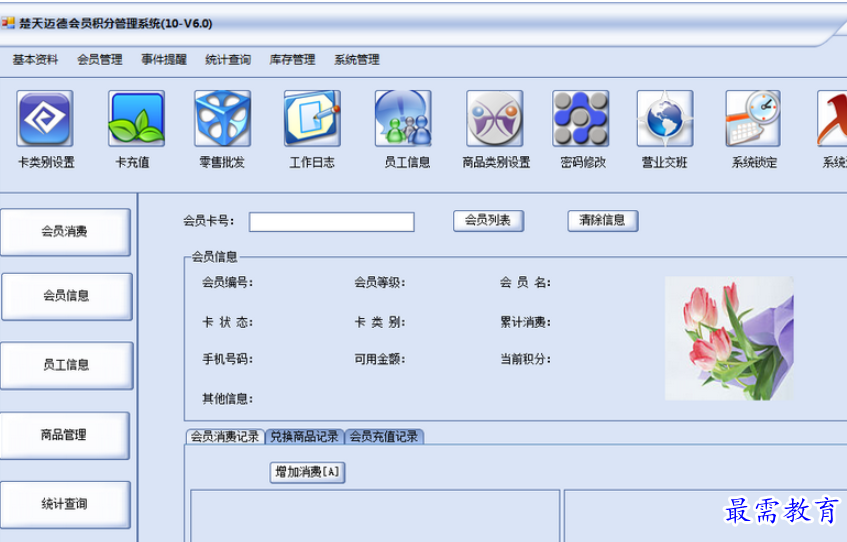Focus the 会员卡号 input field
Screen dimensions: 847x542
tap(332, 222)
